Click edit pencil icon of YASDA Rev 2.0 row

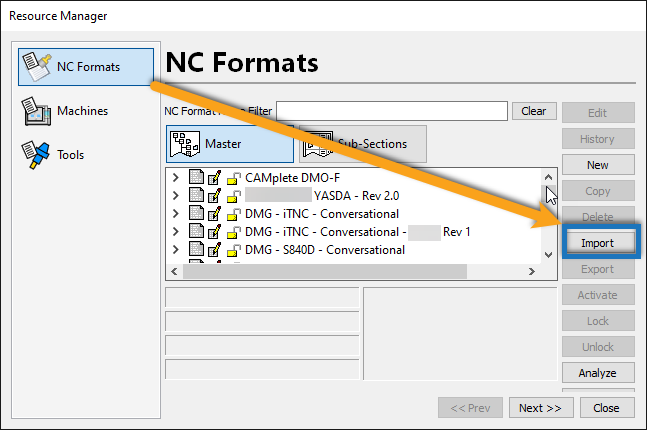(215, 196)
